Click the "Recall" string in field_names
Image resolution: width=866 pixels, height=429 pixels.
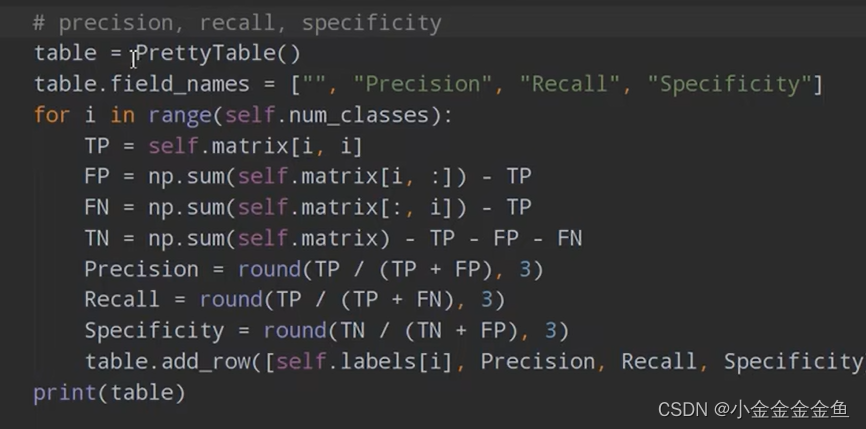click(569, 84)
